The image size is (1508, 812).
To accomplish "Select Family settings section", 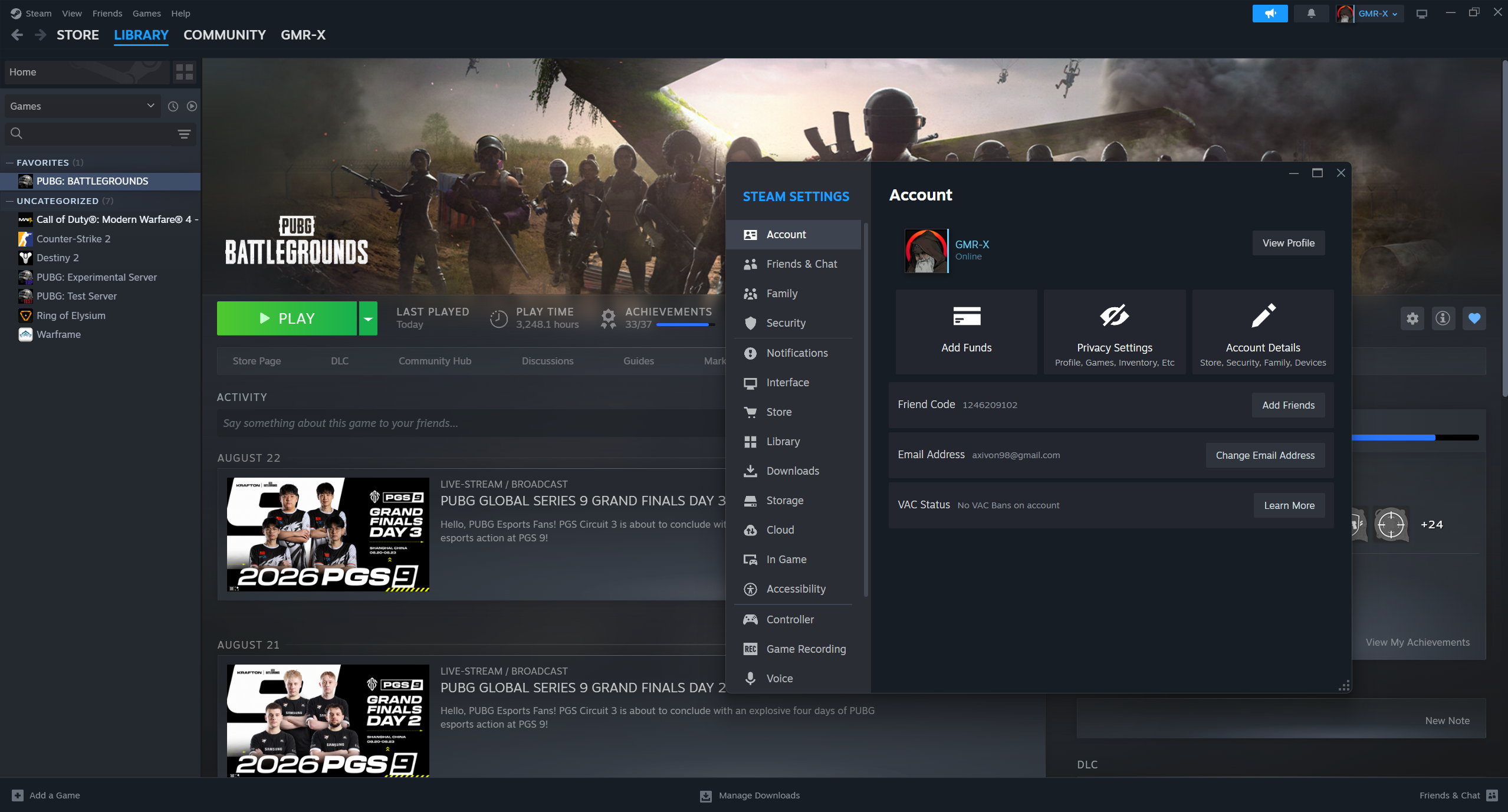I will pos(794,294).
